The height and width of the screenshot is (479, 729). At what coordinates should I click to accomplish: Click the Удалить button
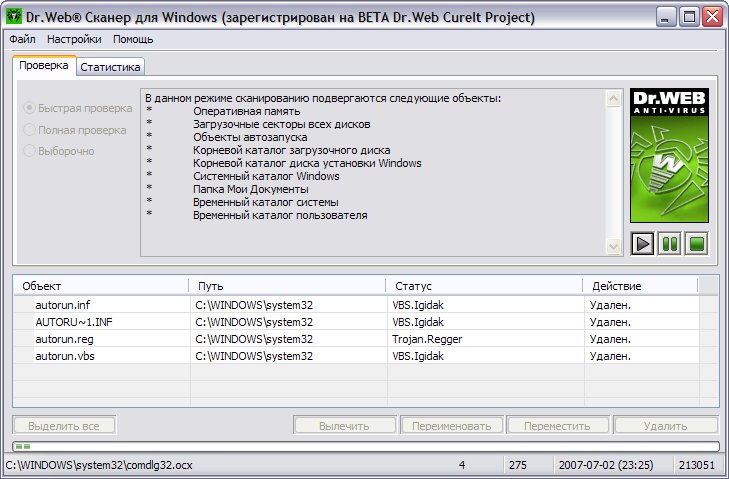coord(665,426)
